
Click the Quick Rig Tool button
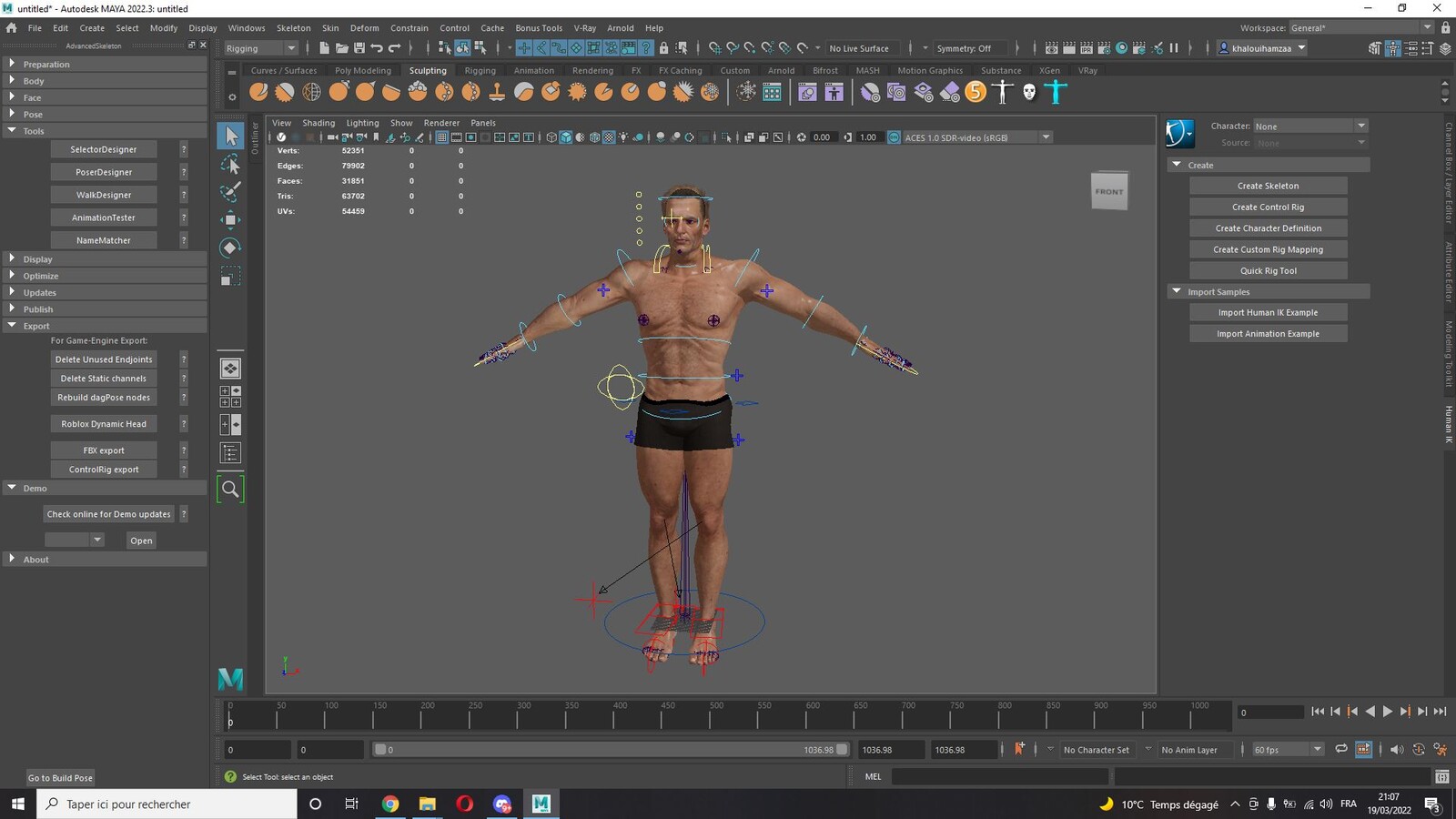[x=1268, y=270]
